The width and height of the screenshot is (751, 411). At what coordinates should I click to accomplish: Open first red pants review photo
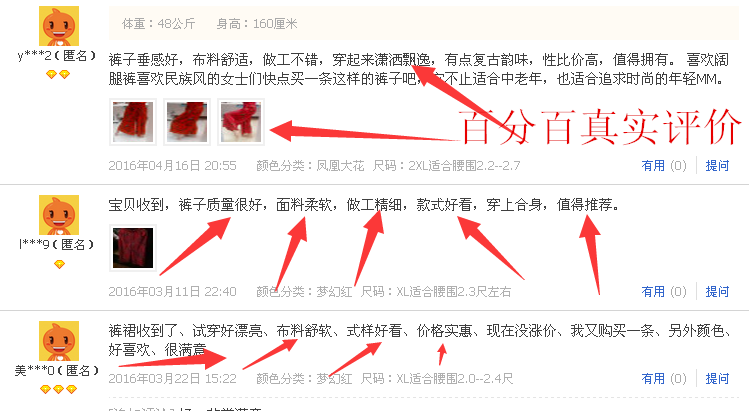point(133,122)
